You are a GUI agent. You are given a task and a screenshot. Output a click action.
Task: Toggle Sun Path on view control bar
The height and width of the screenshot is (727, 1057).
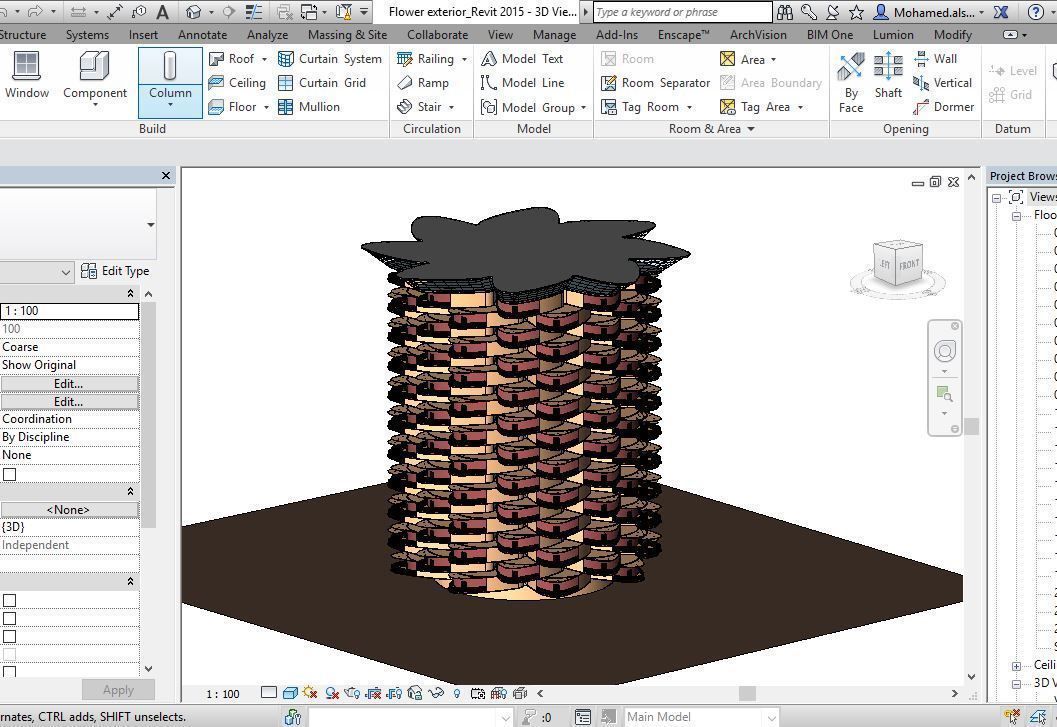(x=310, y=693)
